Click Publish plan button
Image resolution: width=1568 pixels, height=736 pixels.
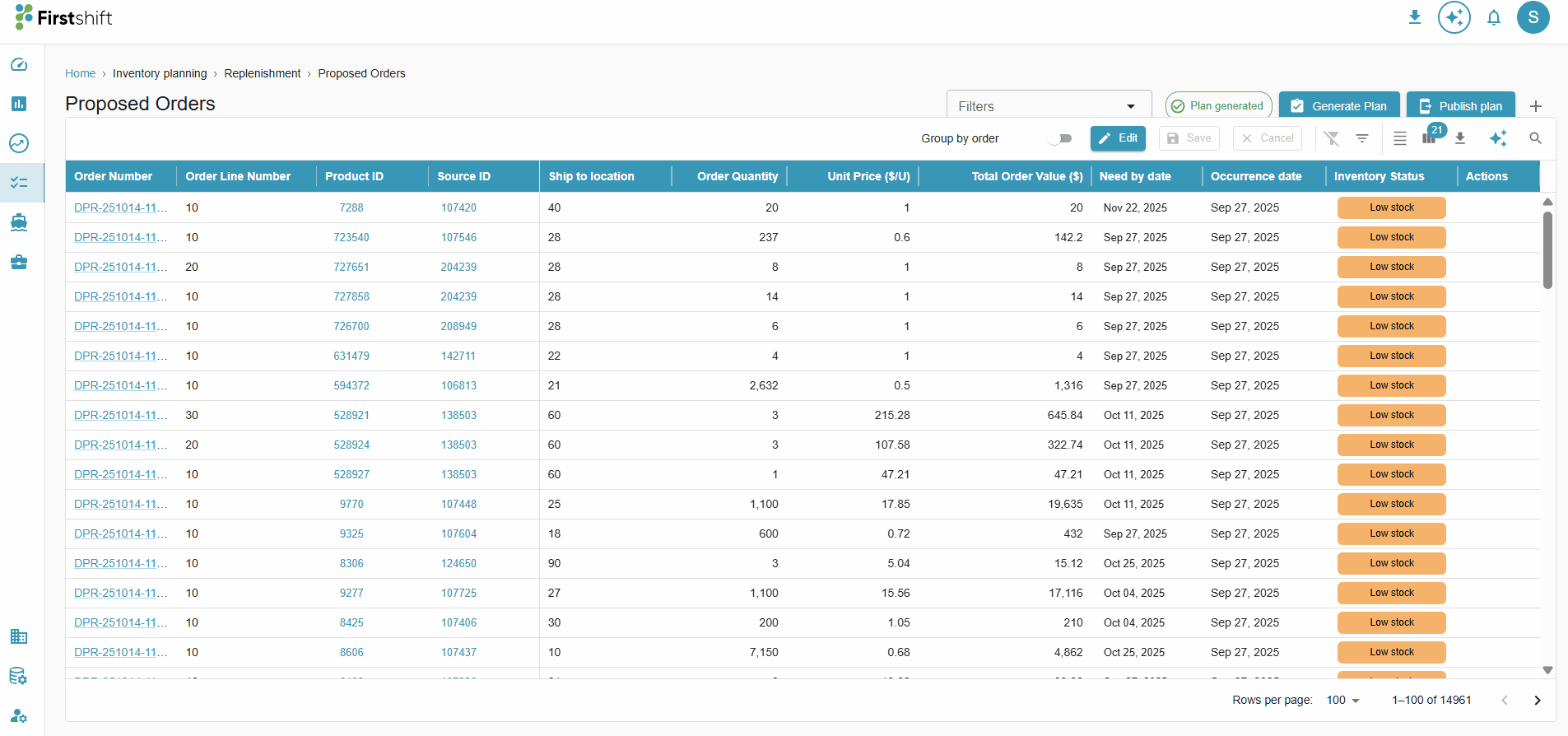click(1461, 106)
